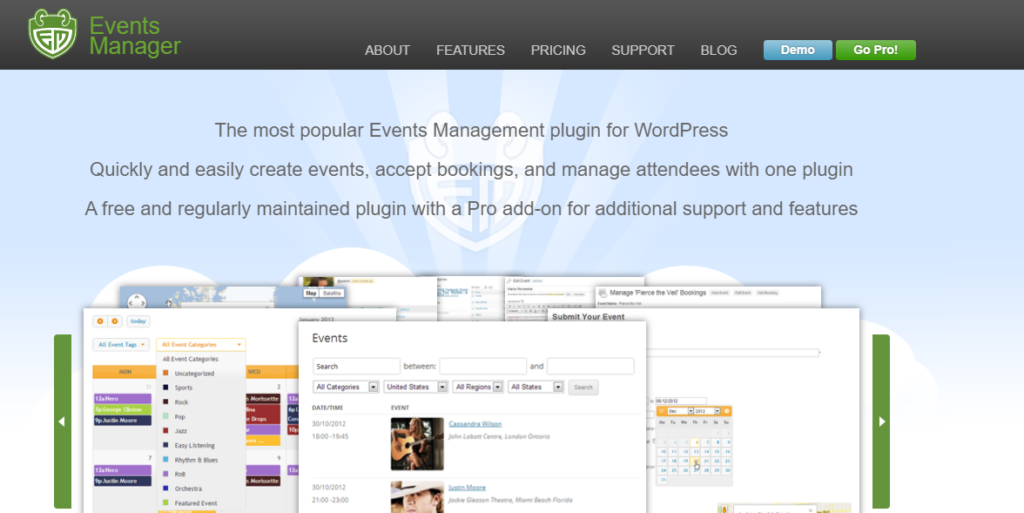Switch map view to Map
This screenshot has width=1024, height=513.
(x=312, y=293)
